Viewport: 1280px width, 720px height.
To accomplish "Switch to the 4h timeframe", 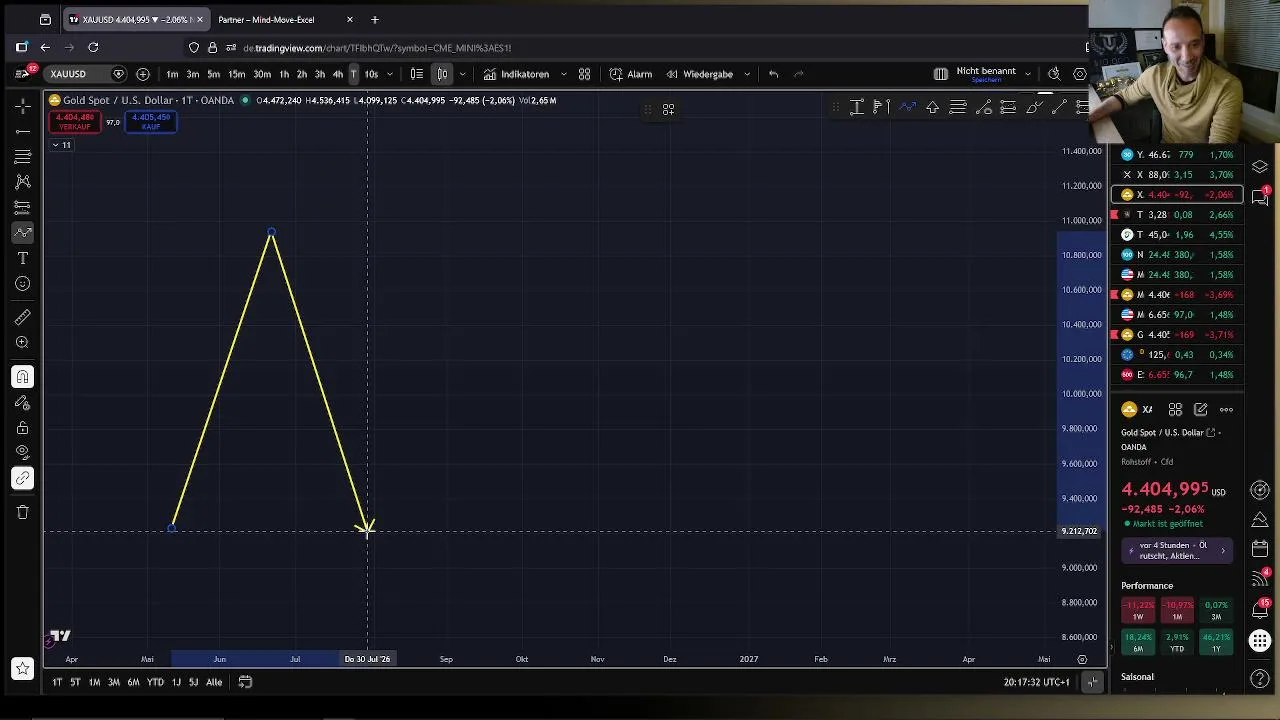I will point(337,74).
